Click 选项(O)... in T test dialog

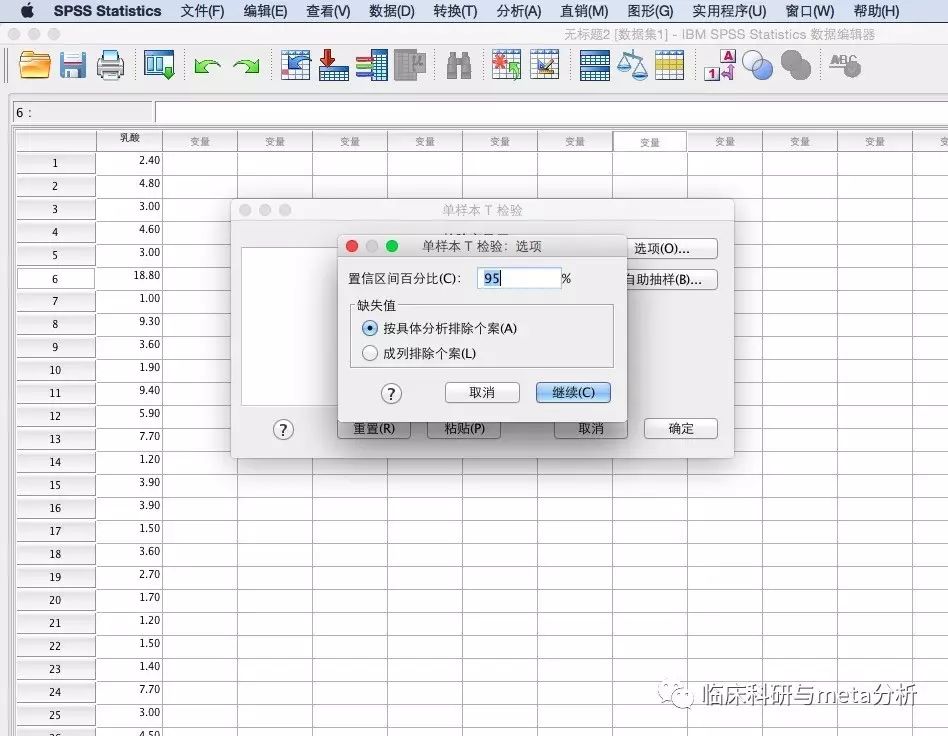(x=672, y=249)
